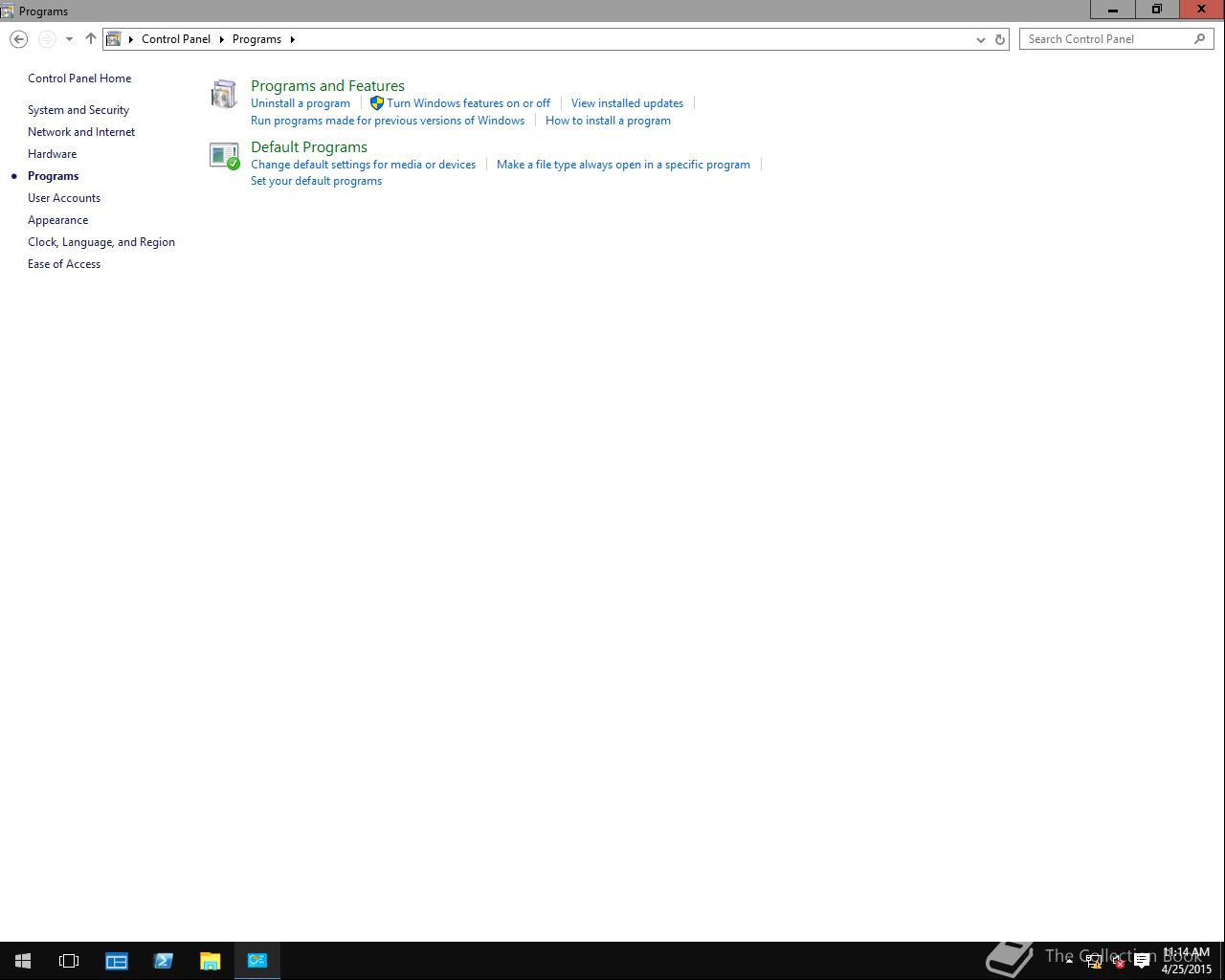Click the shield icon beside Windows features
The image size is (1225, 980).
coord(377,103)
